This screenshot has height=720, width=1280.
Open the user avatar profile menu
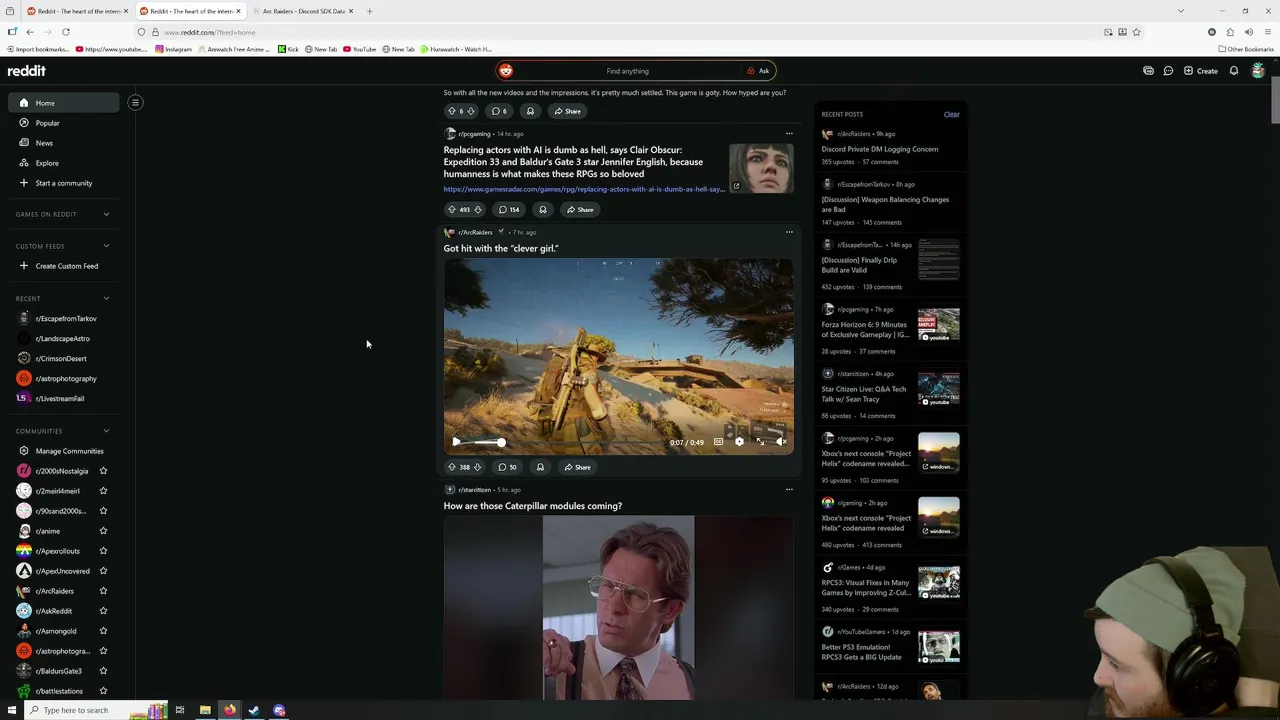pos(1258,71)
